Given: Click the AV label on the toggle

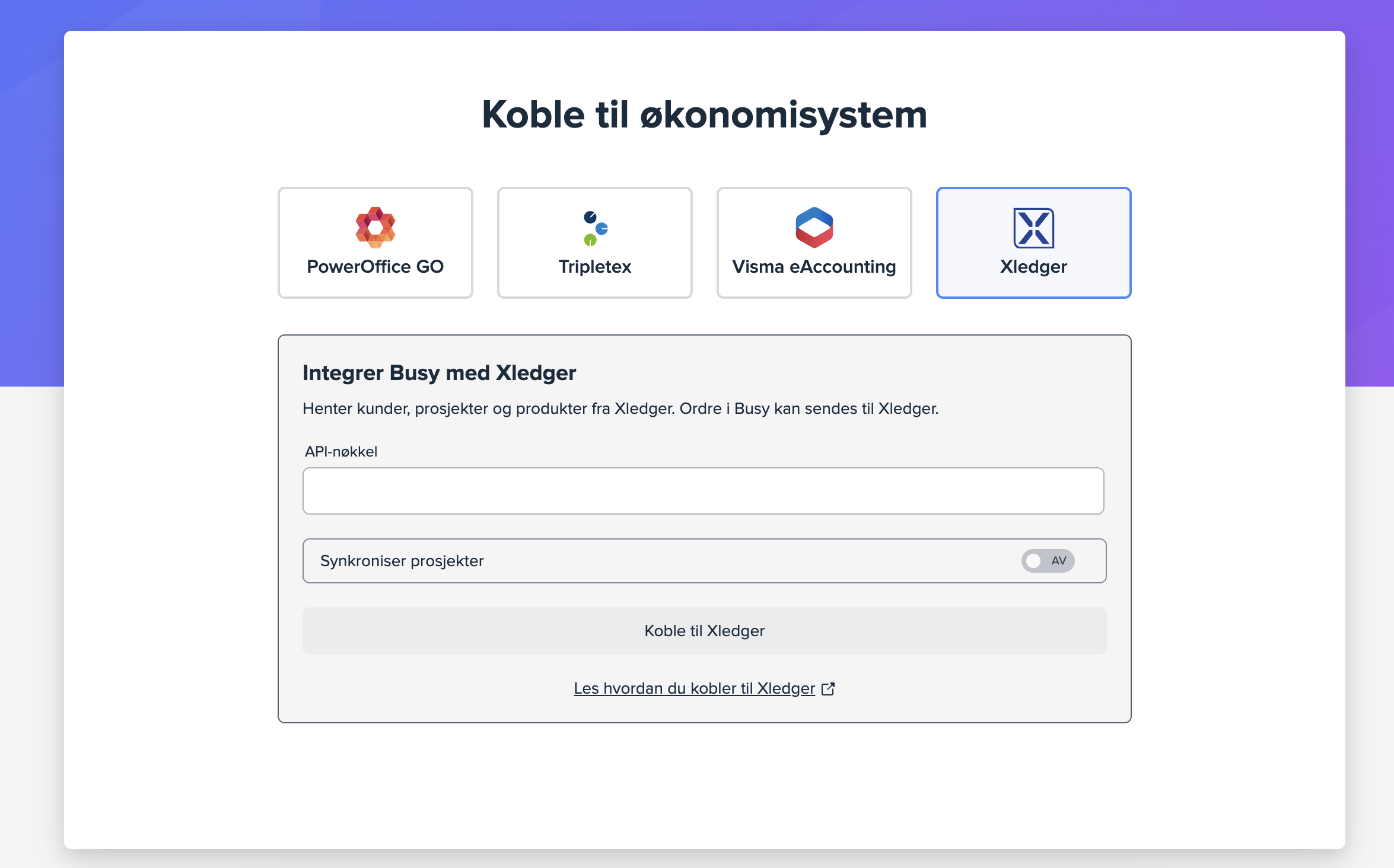Looking at the screenshot, I should (x=1059, y=561).
